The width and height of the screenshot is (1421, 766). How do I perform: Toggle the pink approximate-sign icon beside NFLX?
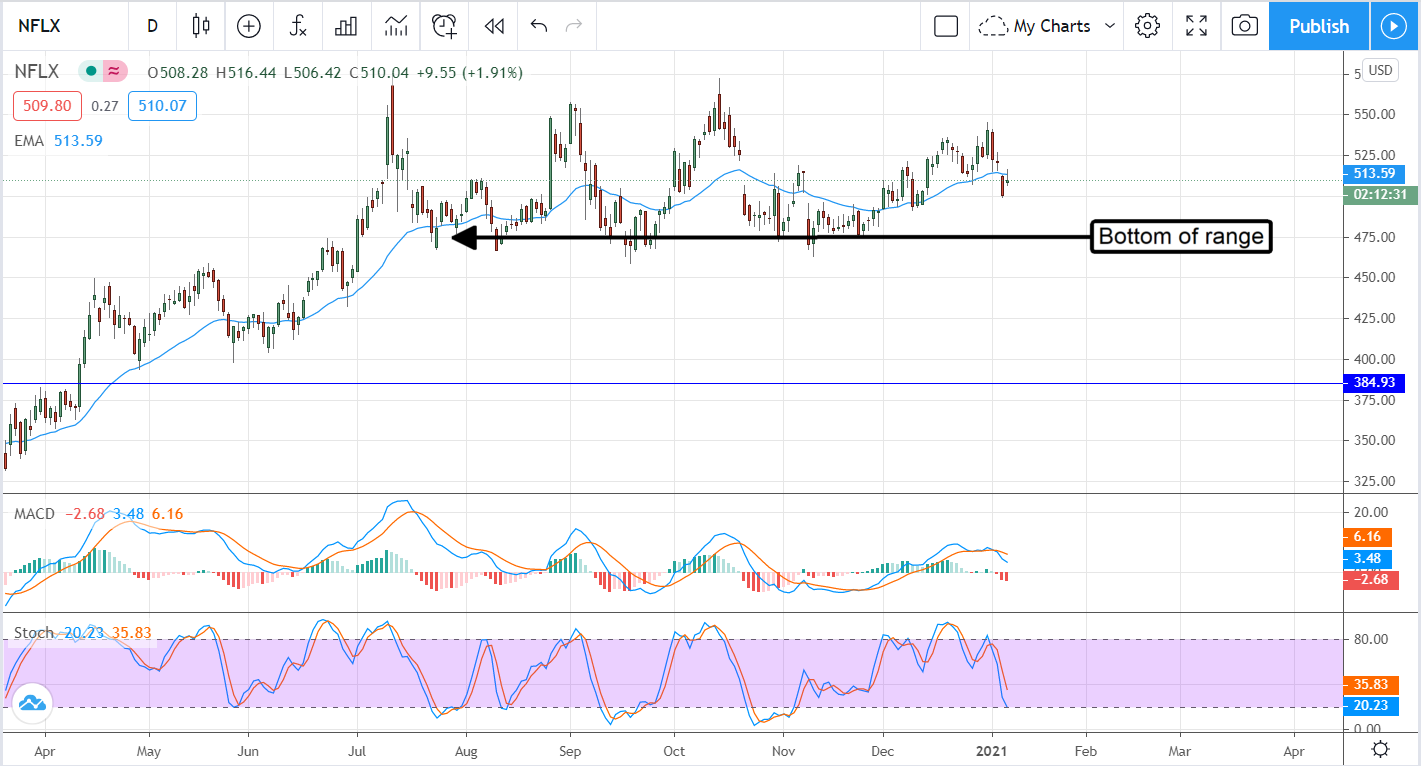point(114,71)
